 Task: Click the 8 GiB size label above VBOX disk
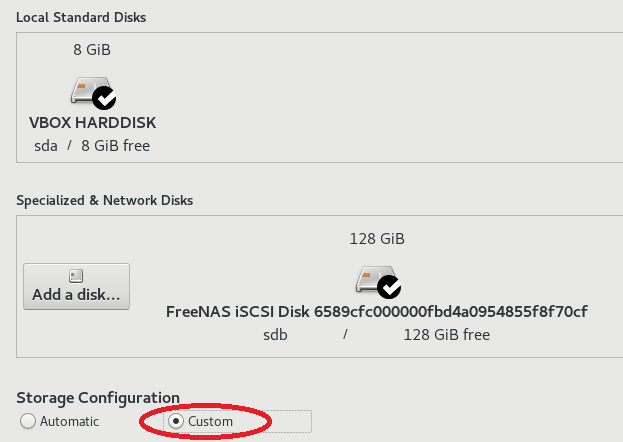92,49
